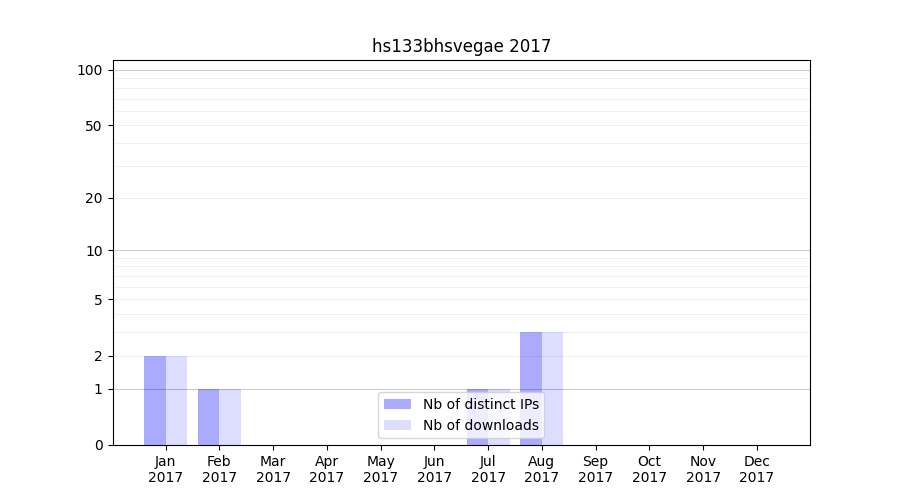Select the February distinct IPs bar
Image resolution: width=900 pixels, height=500 pixels.
(208, 417)
